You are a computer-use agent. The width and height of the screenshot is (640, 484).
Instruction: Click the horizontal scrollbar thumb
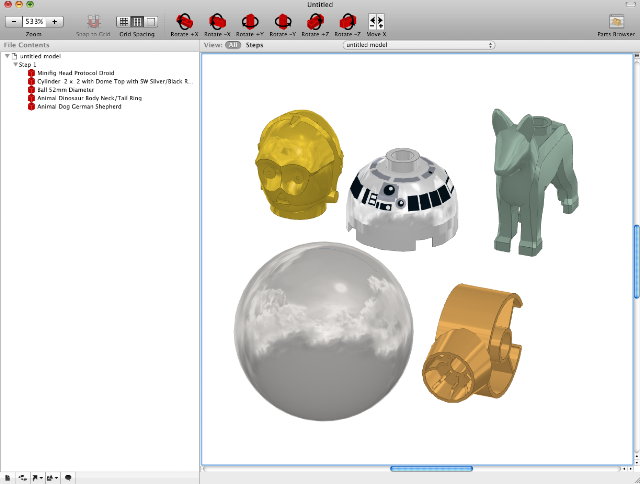[x=431, y=468]
